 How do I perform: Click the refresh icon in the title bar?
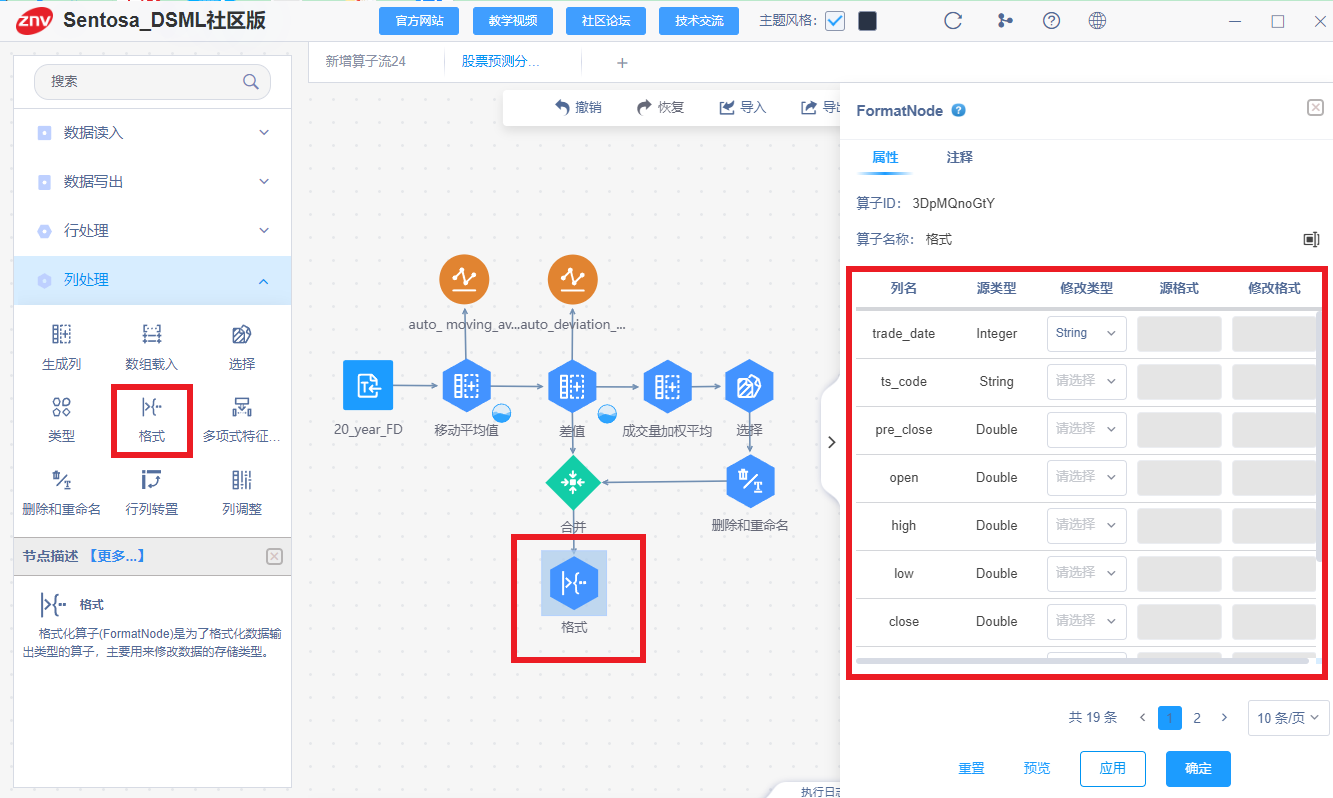pyautogui.click(x=953, y=21)
